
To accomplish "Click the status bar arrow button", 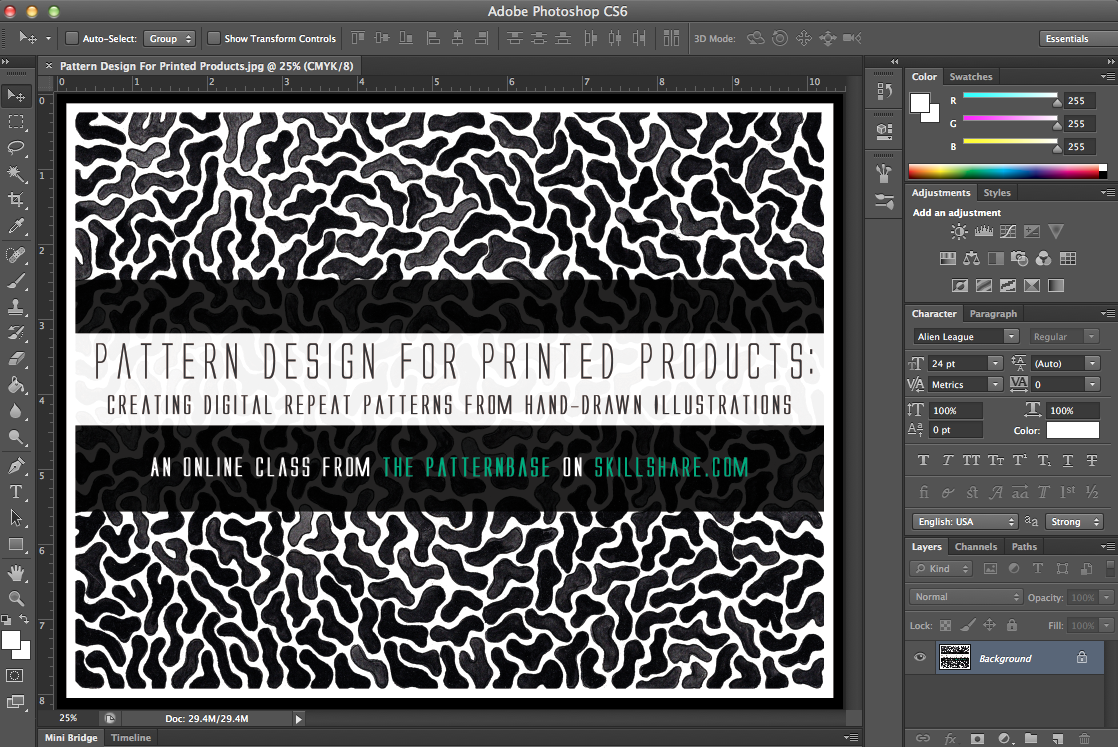I will (x=299, y=718).
